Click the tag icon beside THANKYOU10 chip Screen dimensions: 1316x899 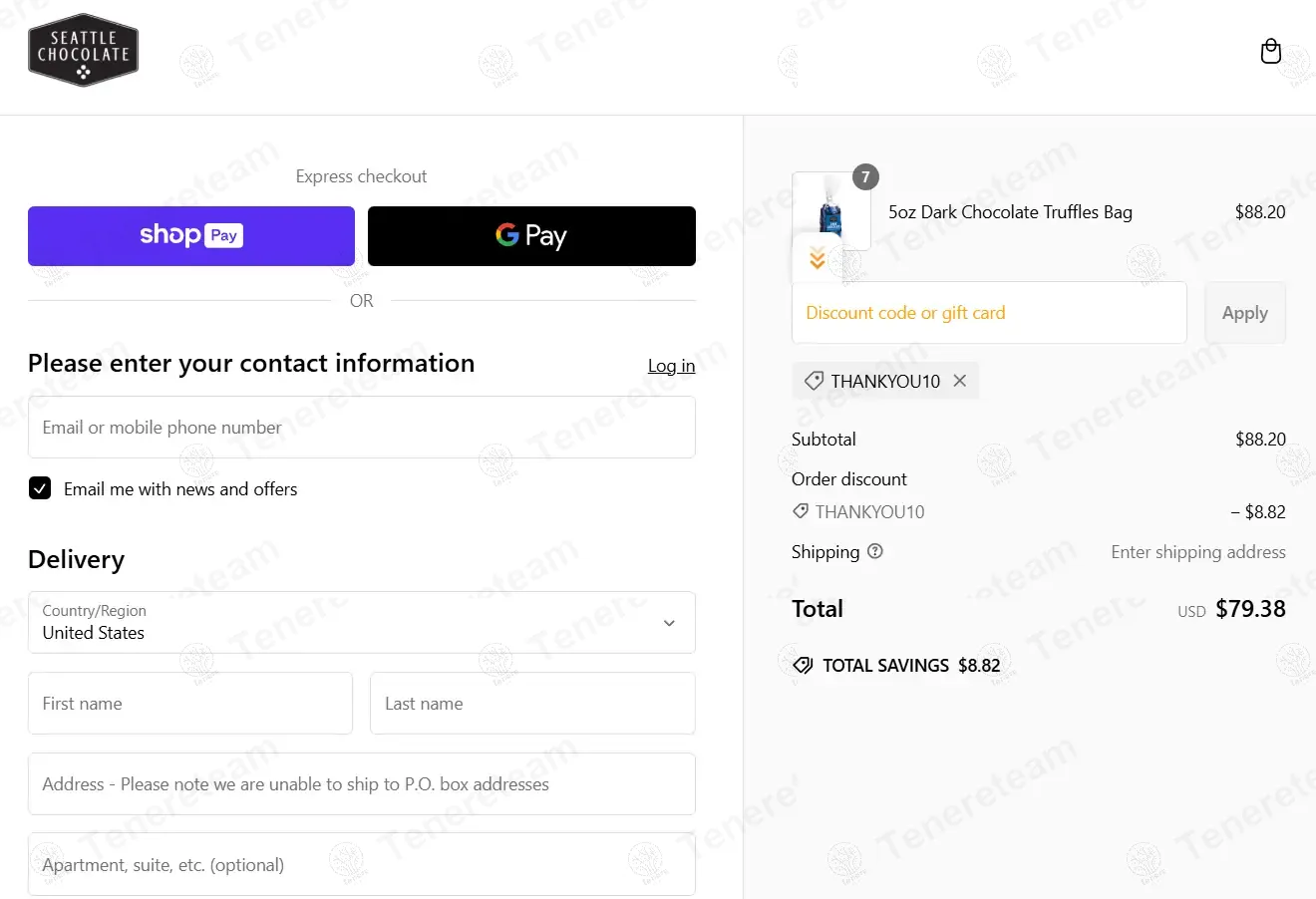click(814, 381)
